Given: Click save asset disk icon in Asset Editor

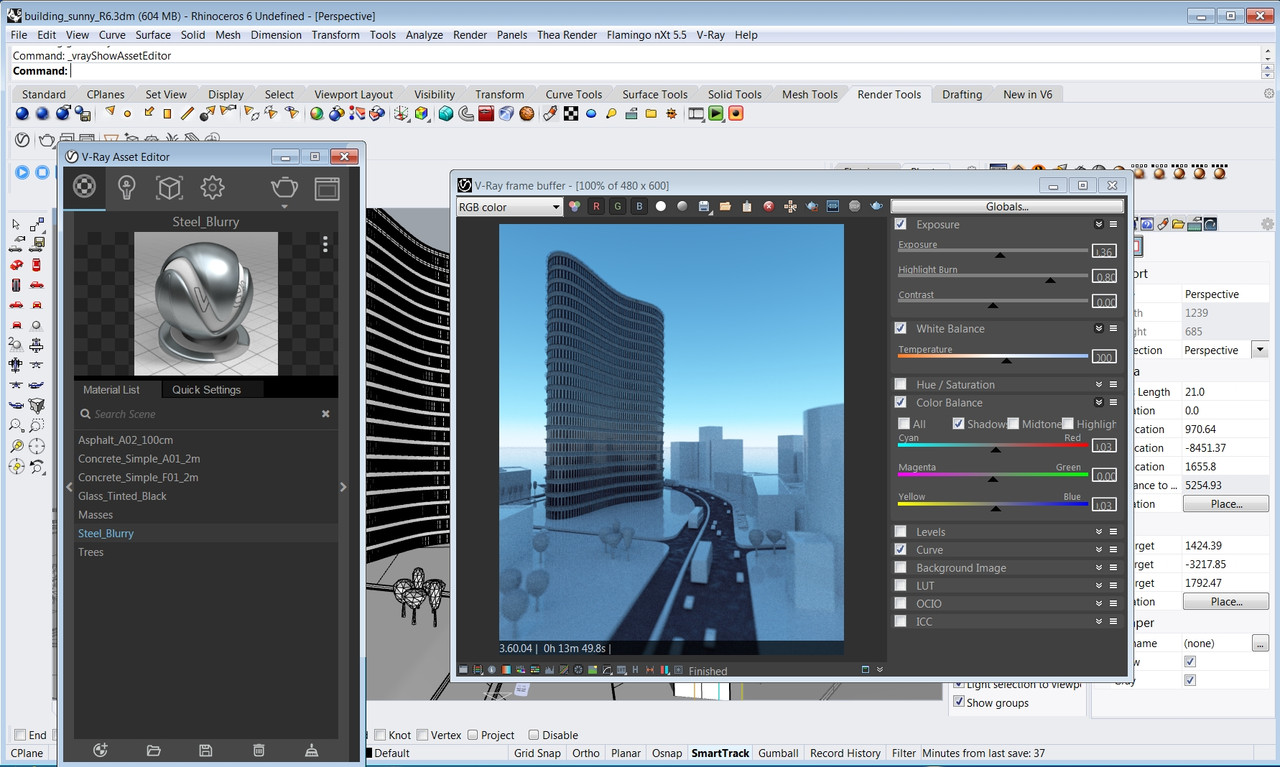Looking at the screenshot, I should (205, 750).
